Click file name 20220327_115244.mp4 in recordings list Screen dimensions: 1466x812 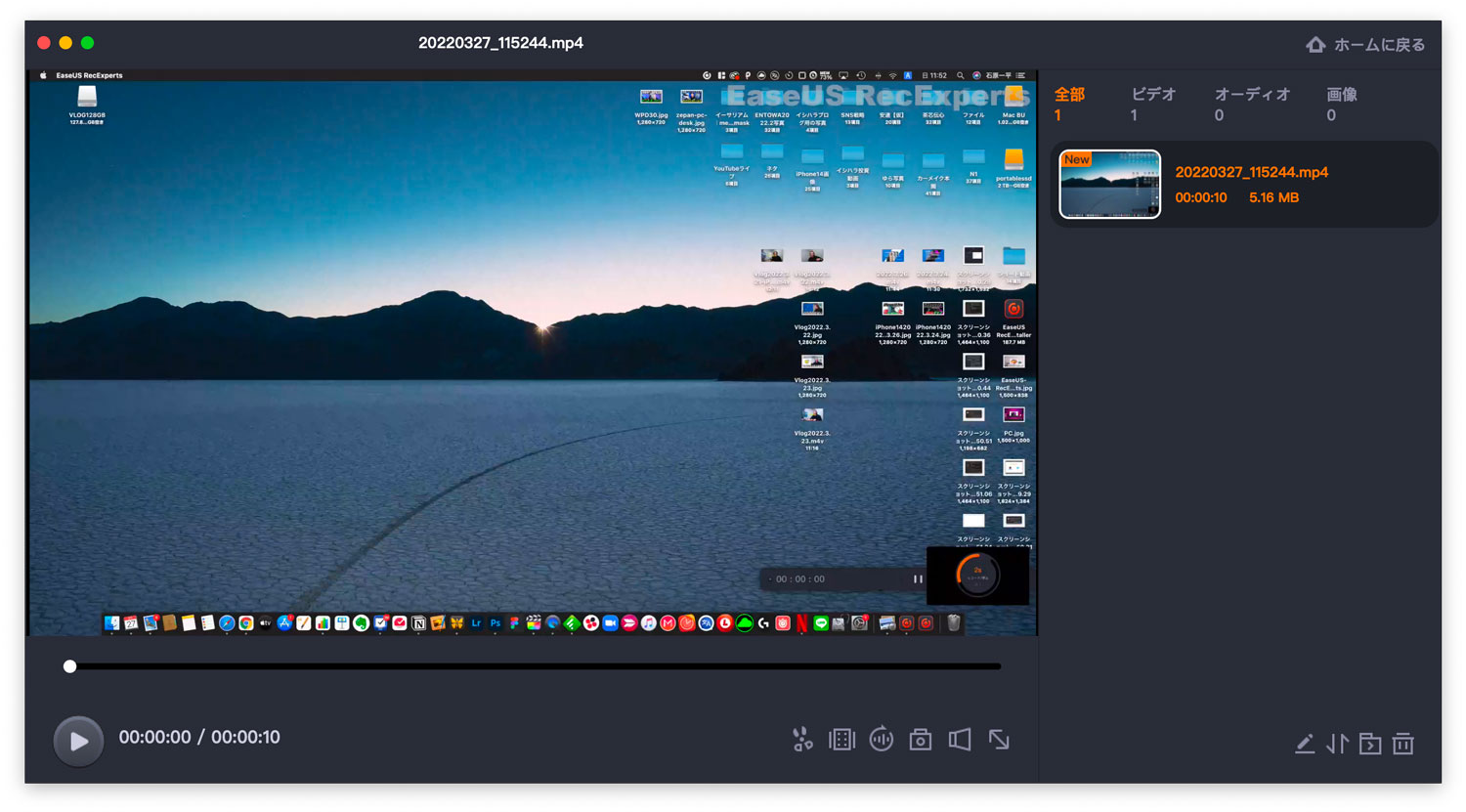tap(1251, 172)
